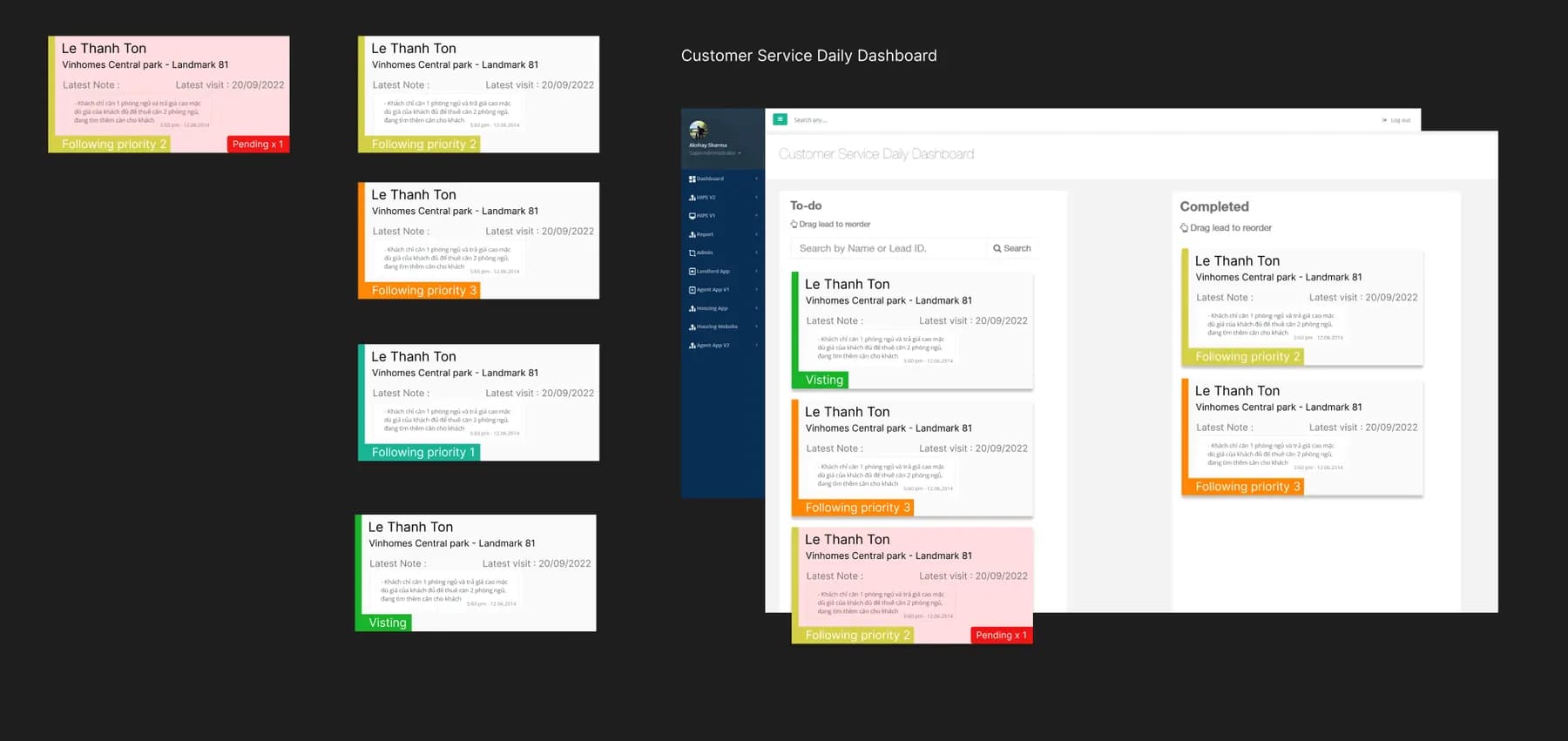Open the user role dropdown below Akshay Sharma
The height and width of the screenshot is (741, 1568).
(x=714, y=153)
